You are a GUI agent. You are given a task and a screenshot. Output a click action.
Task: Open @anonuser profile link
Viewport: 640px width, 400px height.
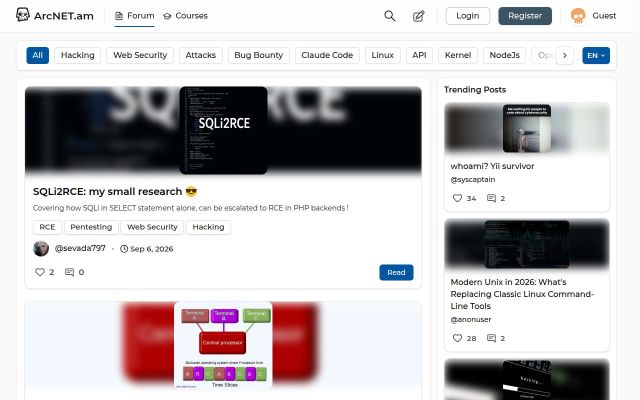tap(471, 320)
